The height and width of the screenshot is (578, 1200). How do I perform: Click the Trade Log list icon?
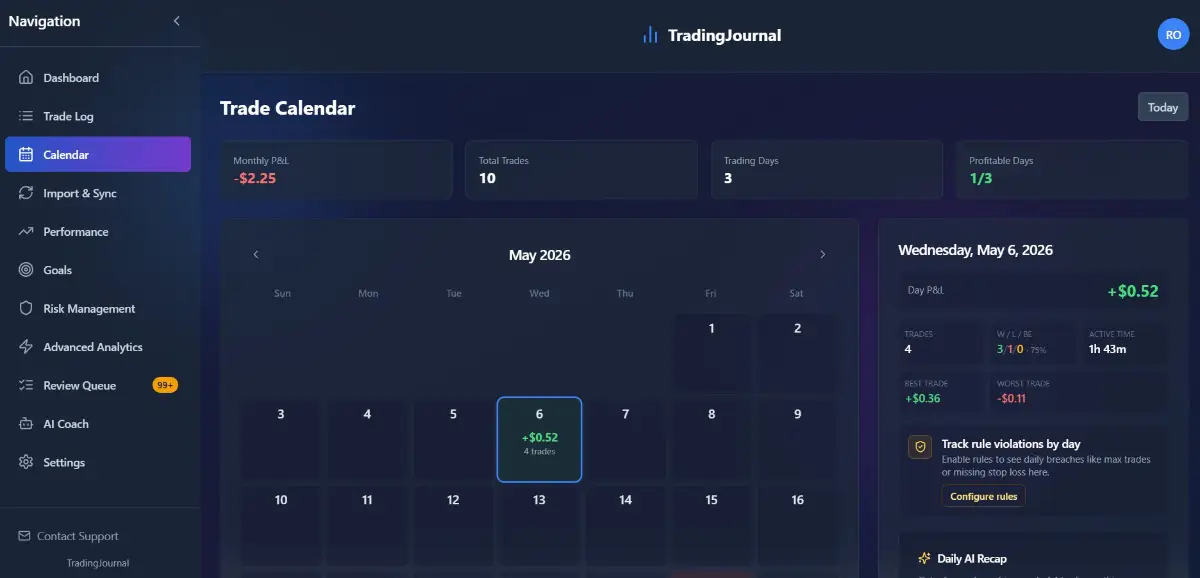(x=26, y=116)
